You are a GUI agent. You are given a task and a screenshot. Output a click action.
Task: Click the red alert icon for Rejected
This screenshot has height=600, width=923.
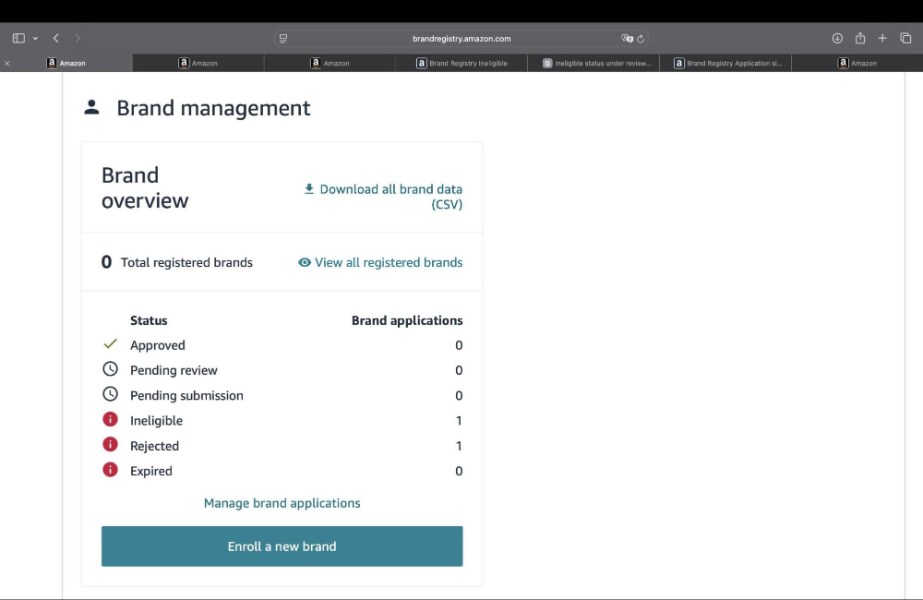pos(110,445)
